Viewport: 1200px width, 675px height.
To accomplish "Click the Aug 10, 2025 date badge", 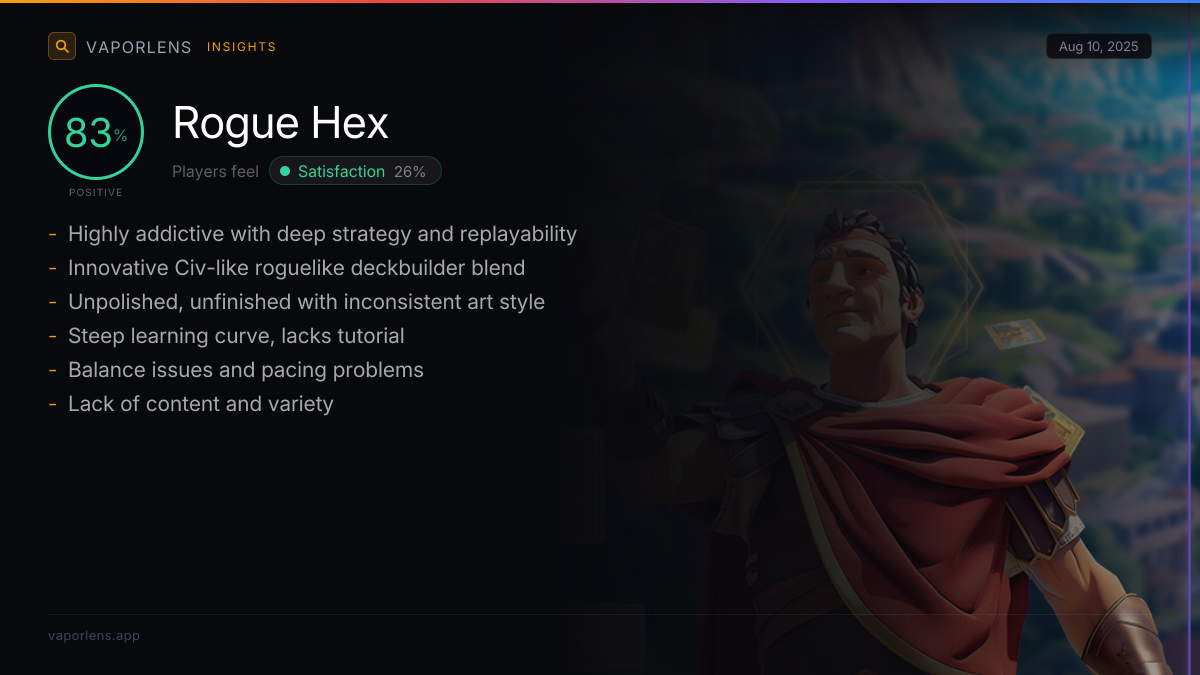I will click(1099, 47).
